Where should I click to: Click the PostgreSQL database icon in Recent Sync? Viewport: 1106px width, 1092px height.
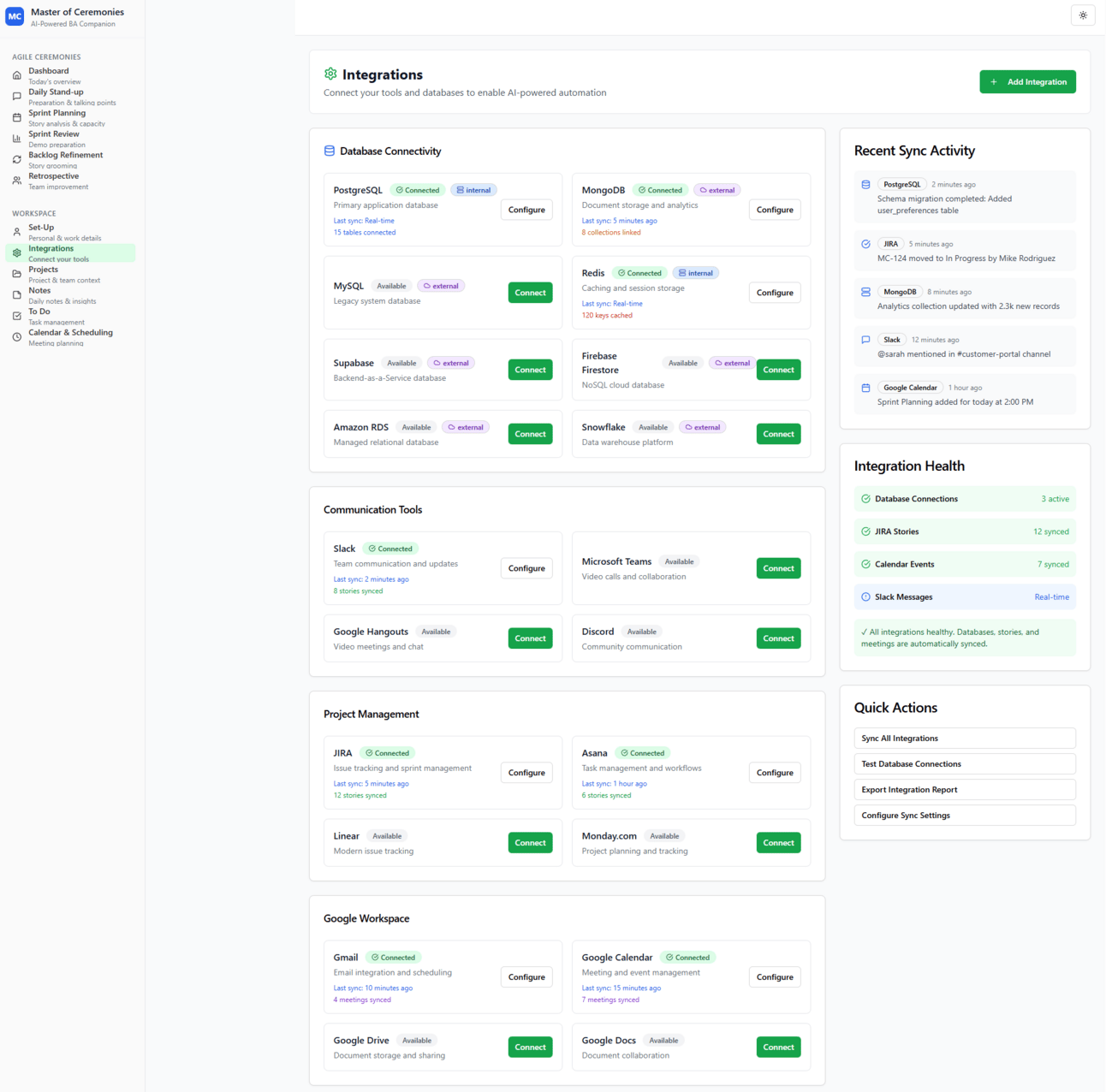click(865, 185)
